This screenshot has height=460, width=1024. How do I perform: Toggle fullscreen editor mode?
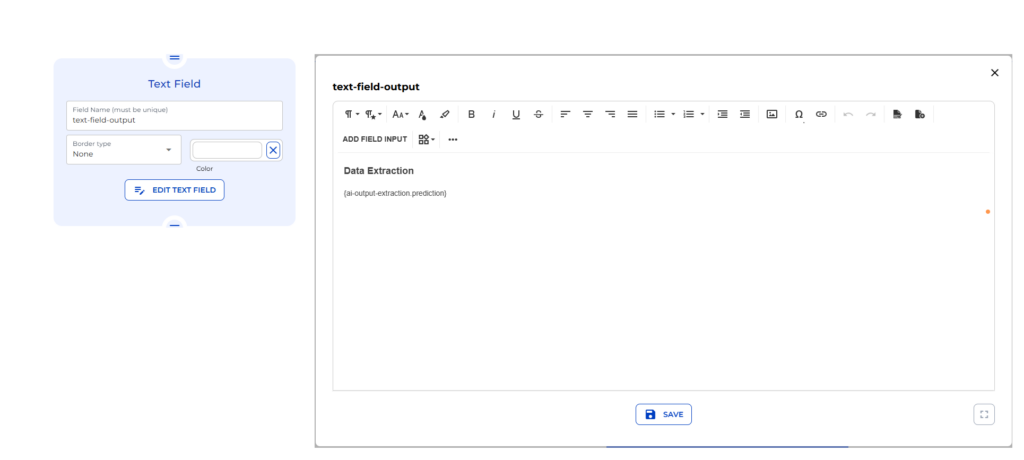(x=984, y=414)
